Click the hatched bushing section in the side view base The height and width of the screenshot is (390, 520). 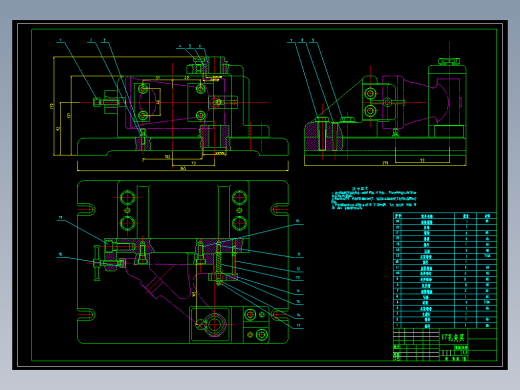(323, 136)
